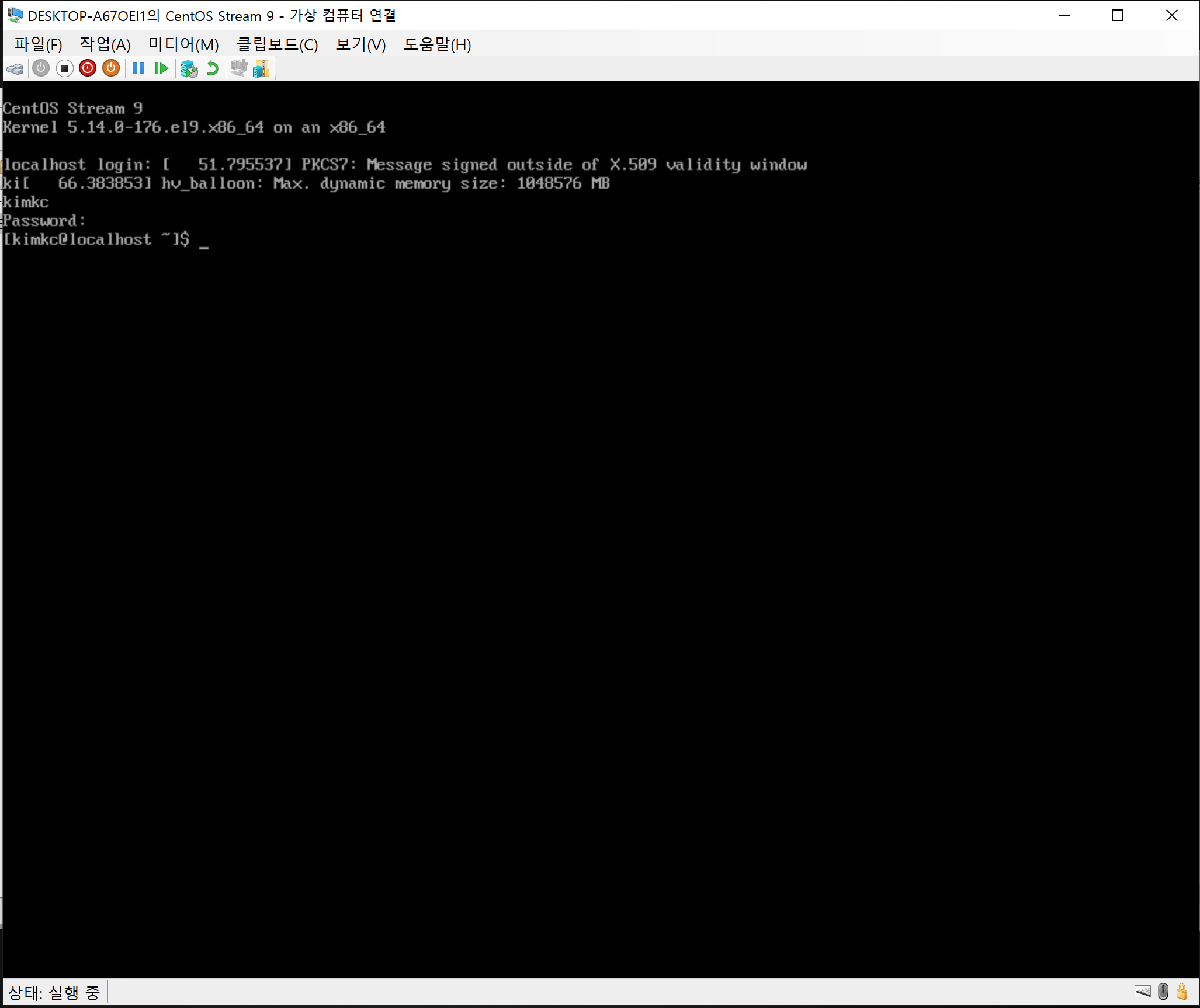Click the stop button in toolbar
This screenshot has height=1008, width=1200.
click(x=63, y=68)
